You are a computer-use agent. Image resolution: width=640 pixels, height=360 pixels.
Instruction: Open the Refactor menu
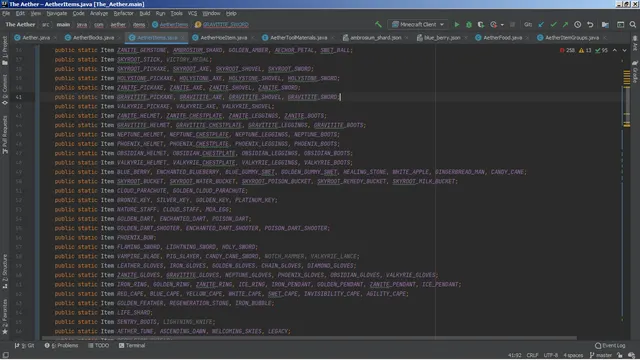point(124,13)
